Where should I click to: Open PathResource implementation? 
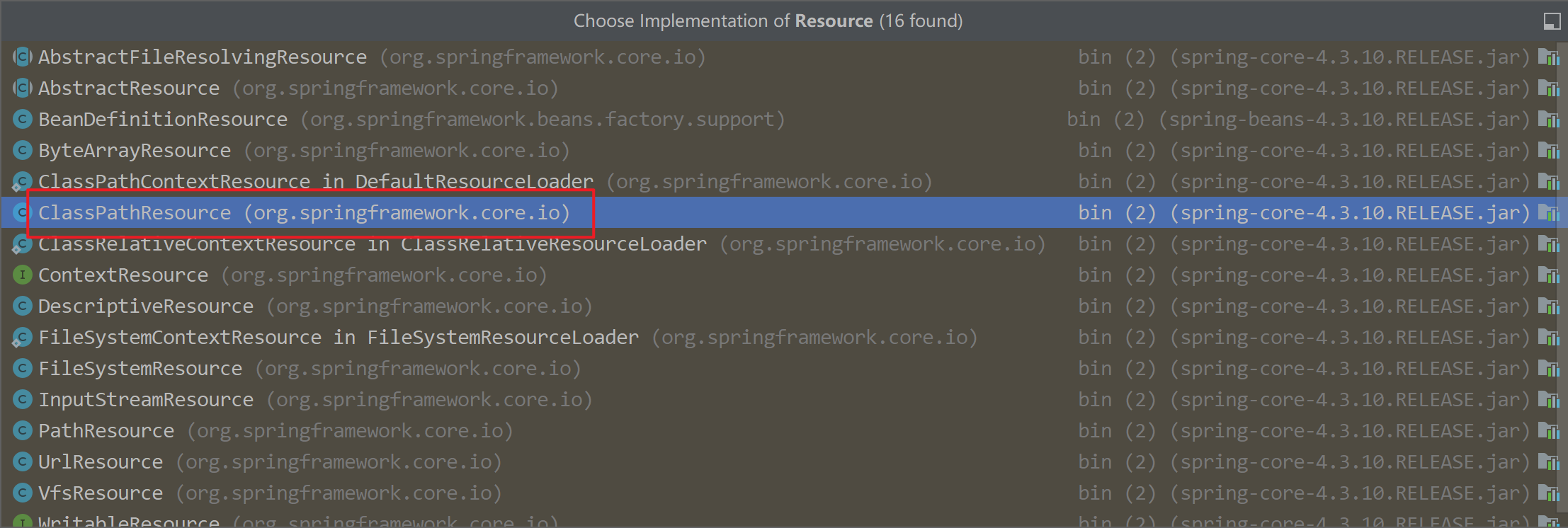pos(106,431)
